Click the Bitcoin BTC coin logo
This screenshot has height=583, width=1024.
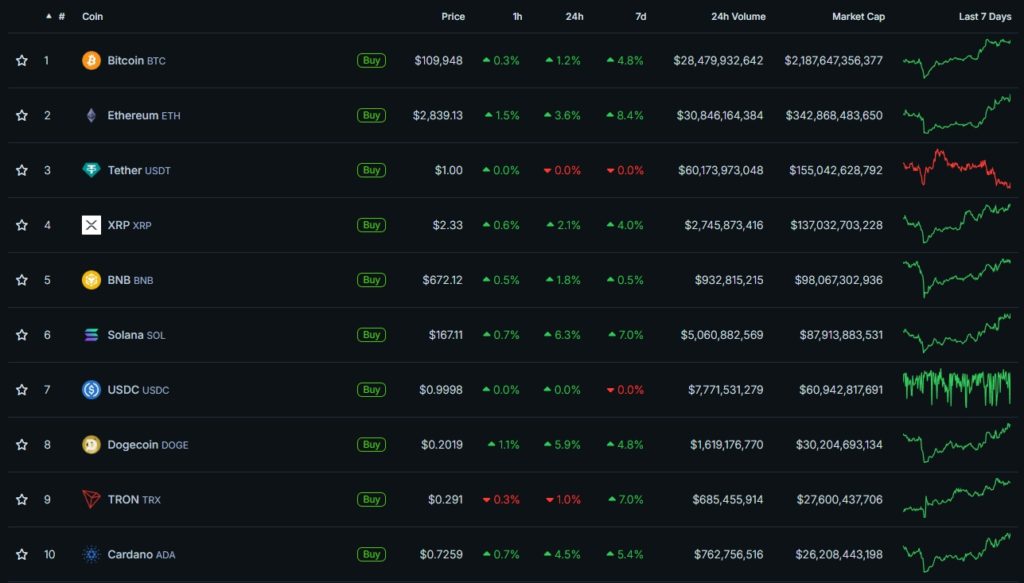tap(92, 60)
